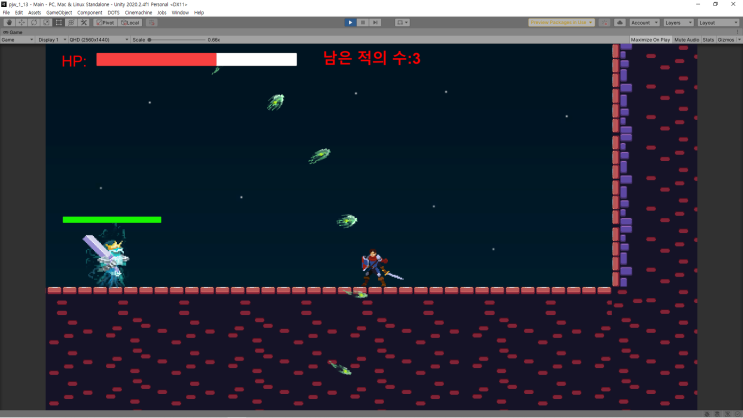Click the Unity logo in title bar

pos(4,4)
